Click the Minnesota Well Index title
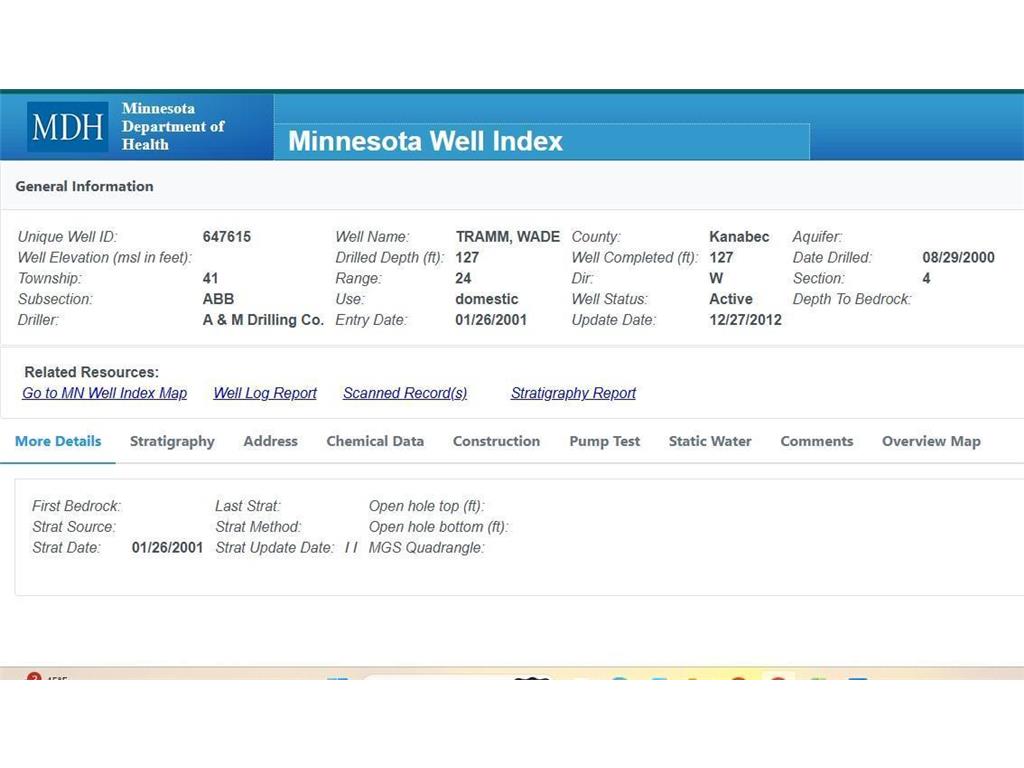Image resolution: width=1024 pixels, height=768 pixels. [x=425, y=141]
